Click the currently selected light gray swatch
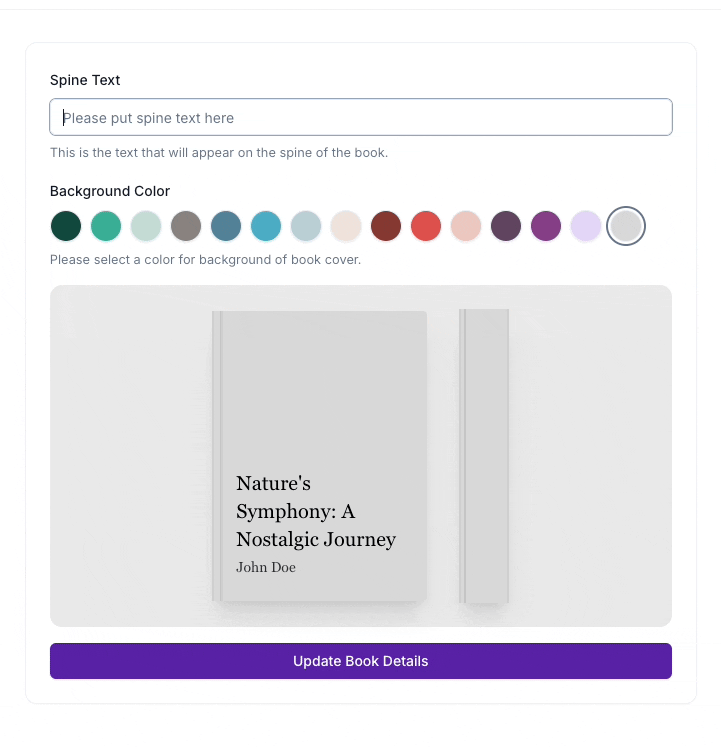The image size is (721, 747). click(627, 226)
